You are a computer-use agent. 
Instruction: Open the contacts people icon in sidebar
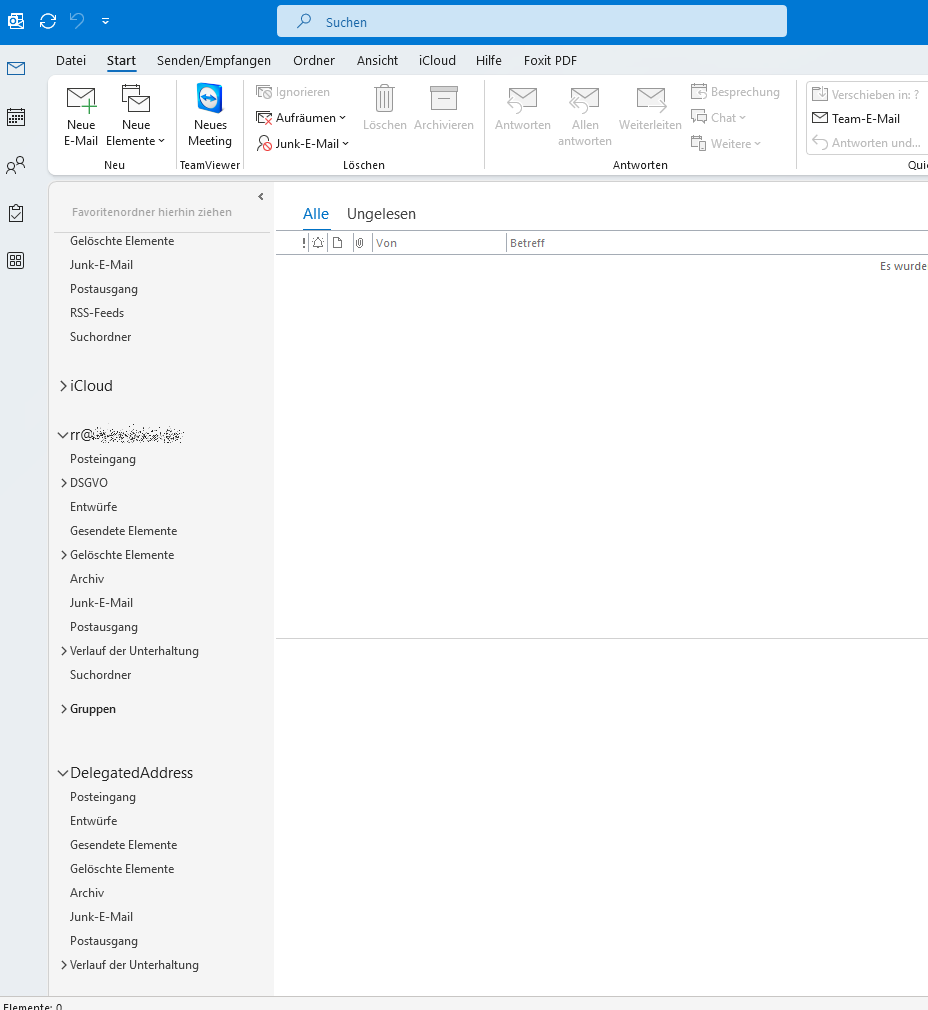(x=16, y=165)
